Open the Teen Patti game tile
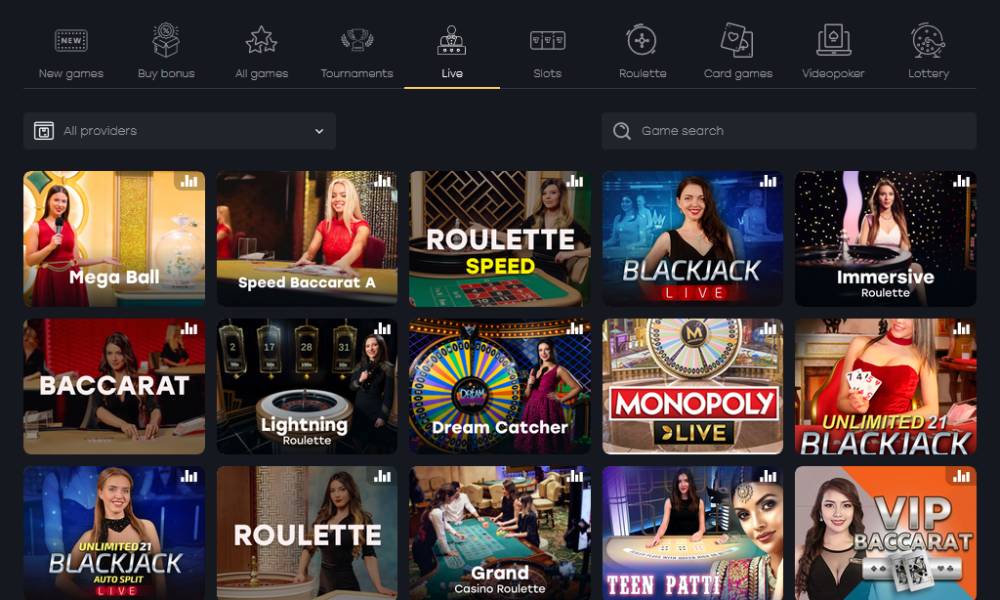The image size is (1000, 600). coord(693,533)
